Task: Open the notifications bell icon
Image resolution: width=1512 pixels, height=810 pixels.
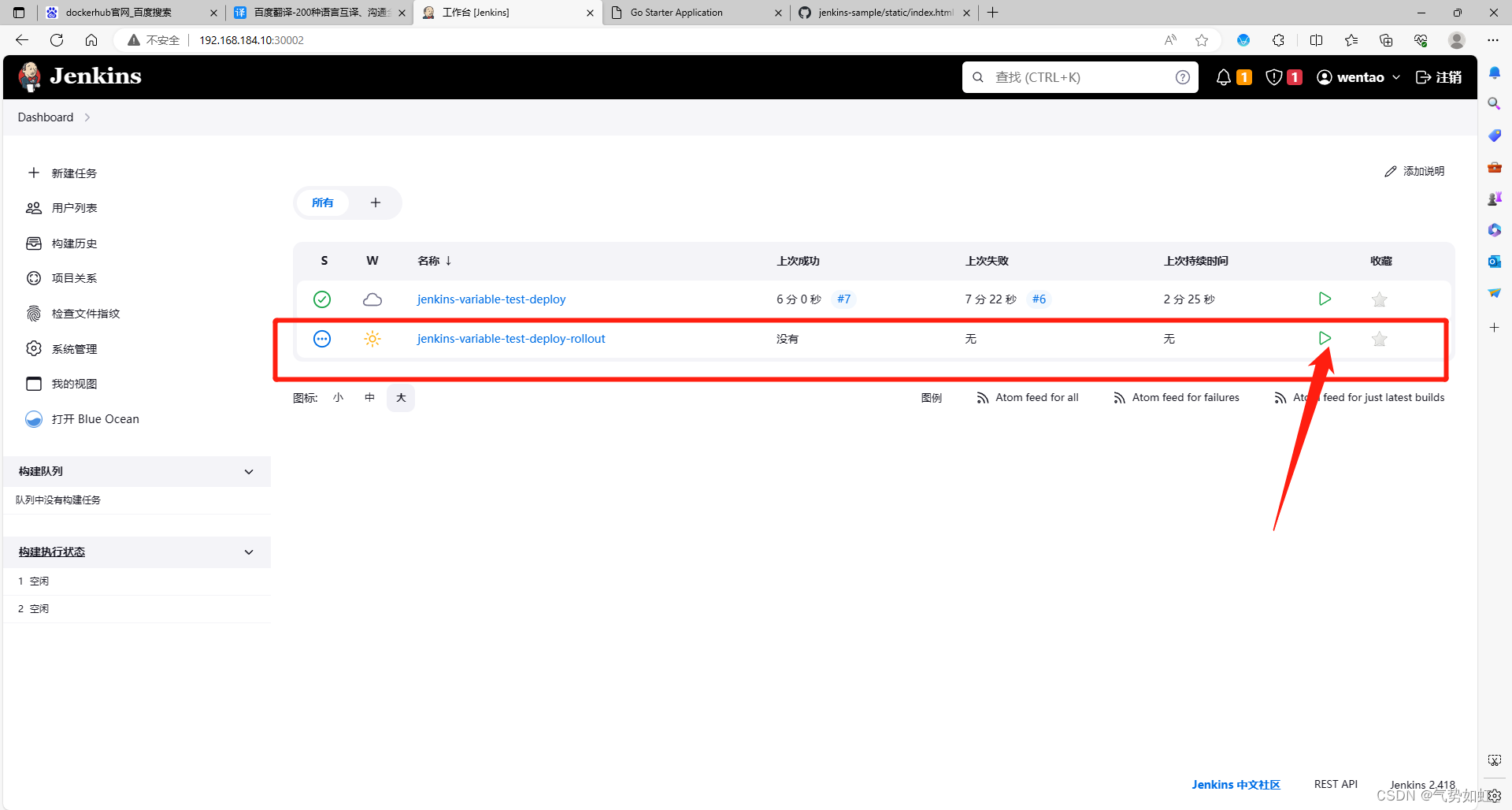Action: tap(1223, 77)
